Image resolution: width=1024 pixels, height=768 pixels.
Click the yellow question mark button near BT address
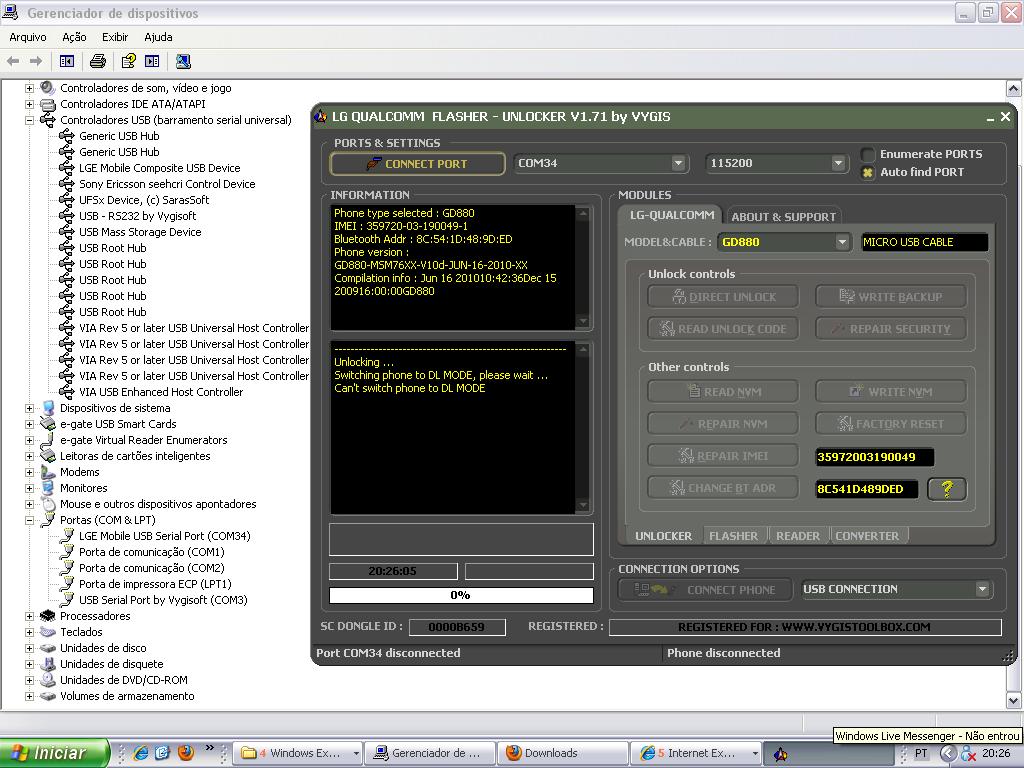coord(946,488)
